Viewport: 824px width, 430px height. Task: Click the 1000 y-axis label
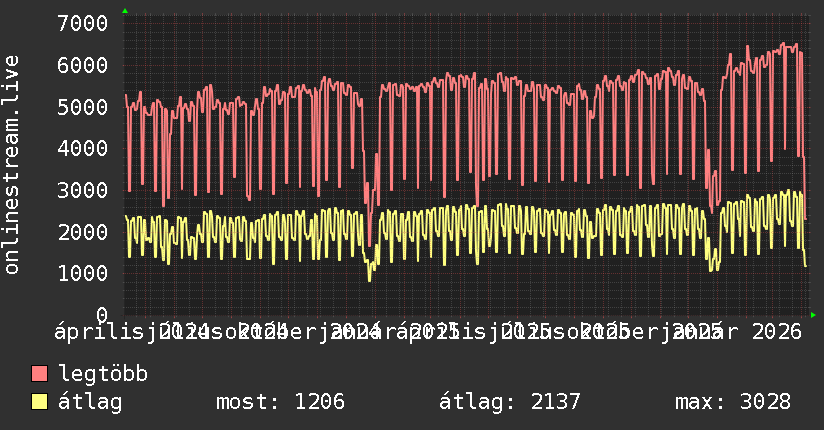click(x=83, y=273)
